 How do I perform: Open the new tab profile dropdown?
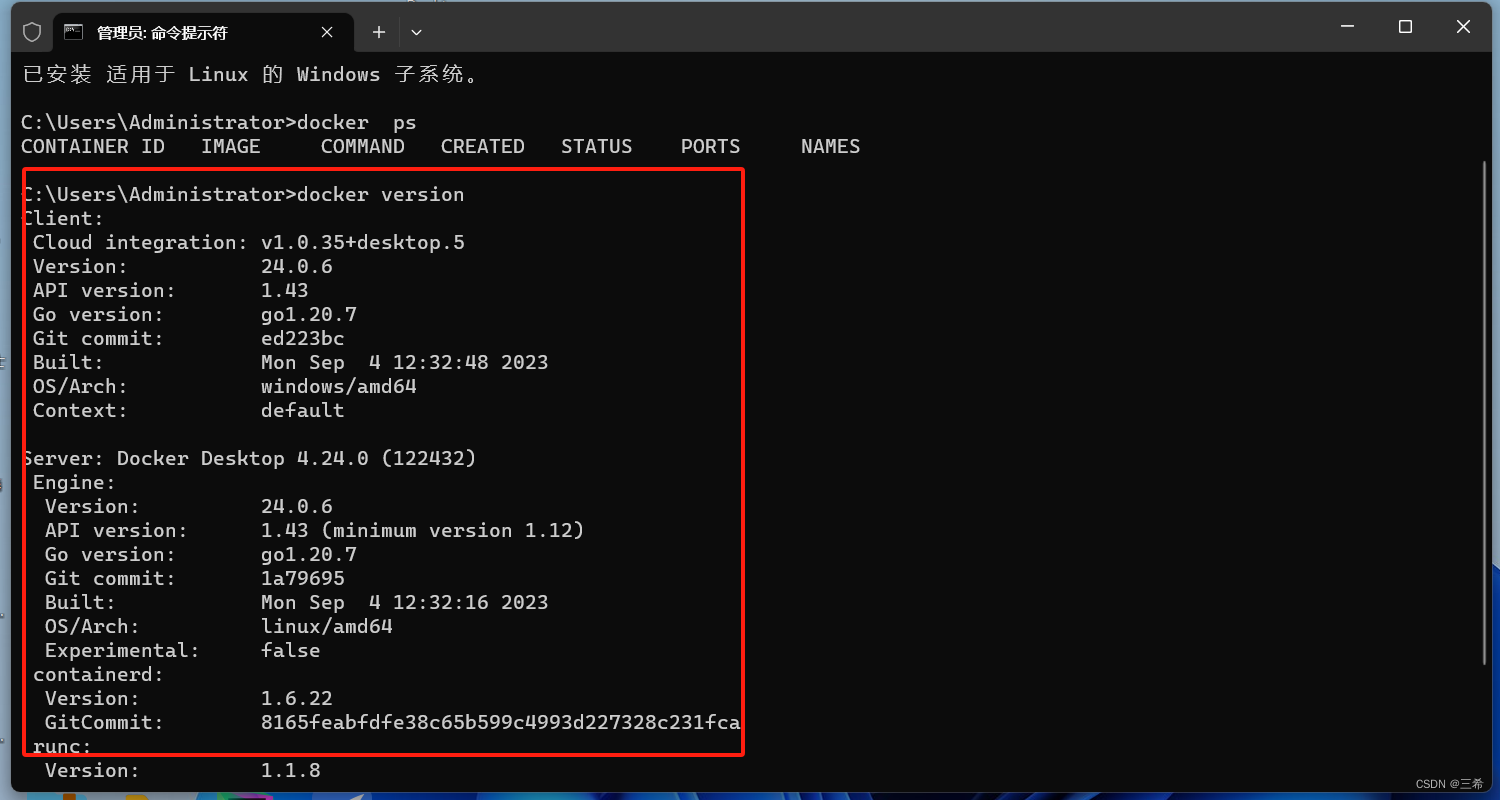pos(416,32)
